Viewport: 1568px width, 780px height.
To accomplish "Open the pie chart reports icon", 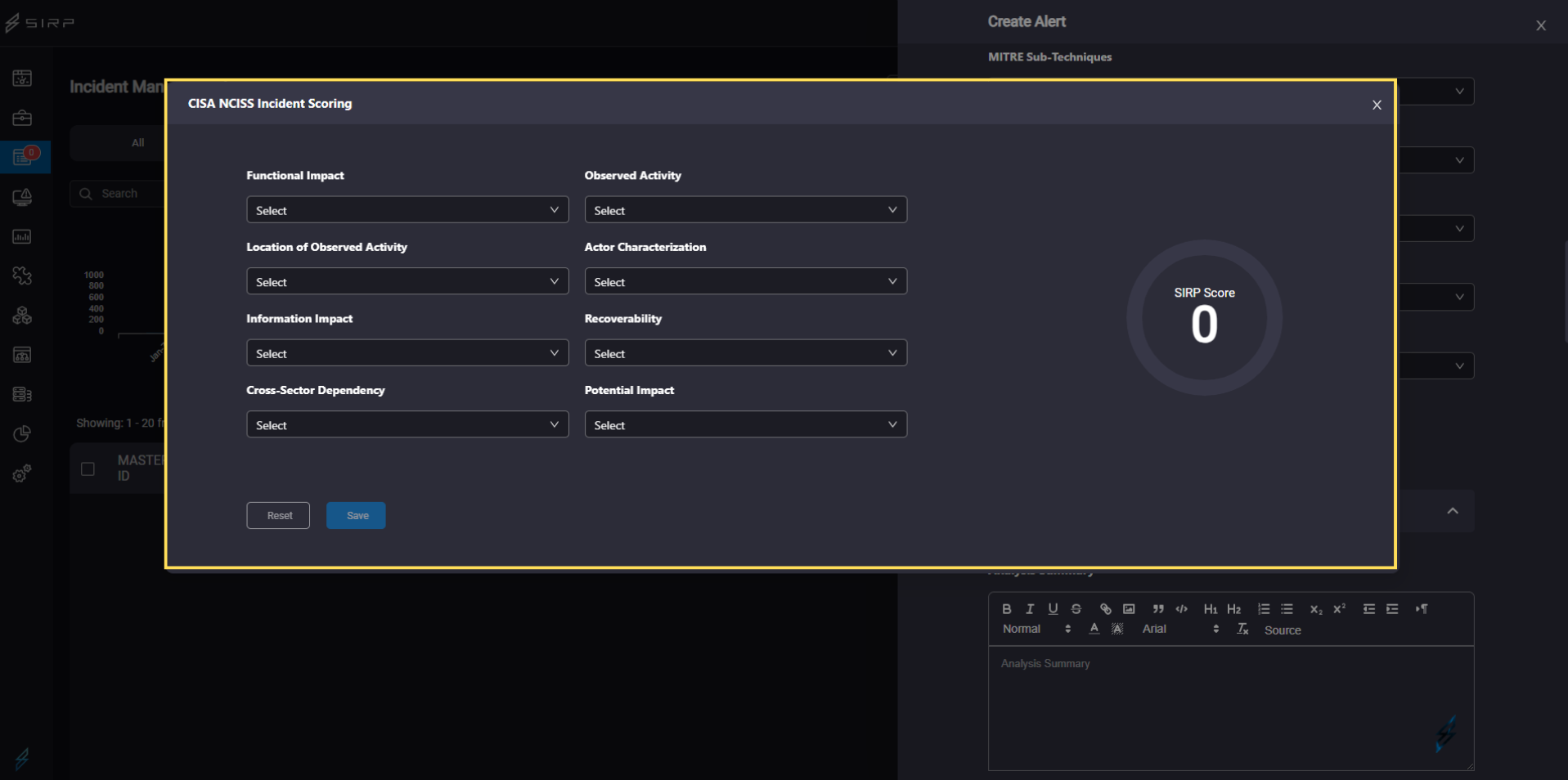I will coord(22,433).
